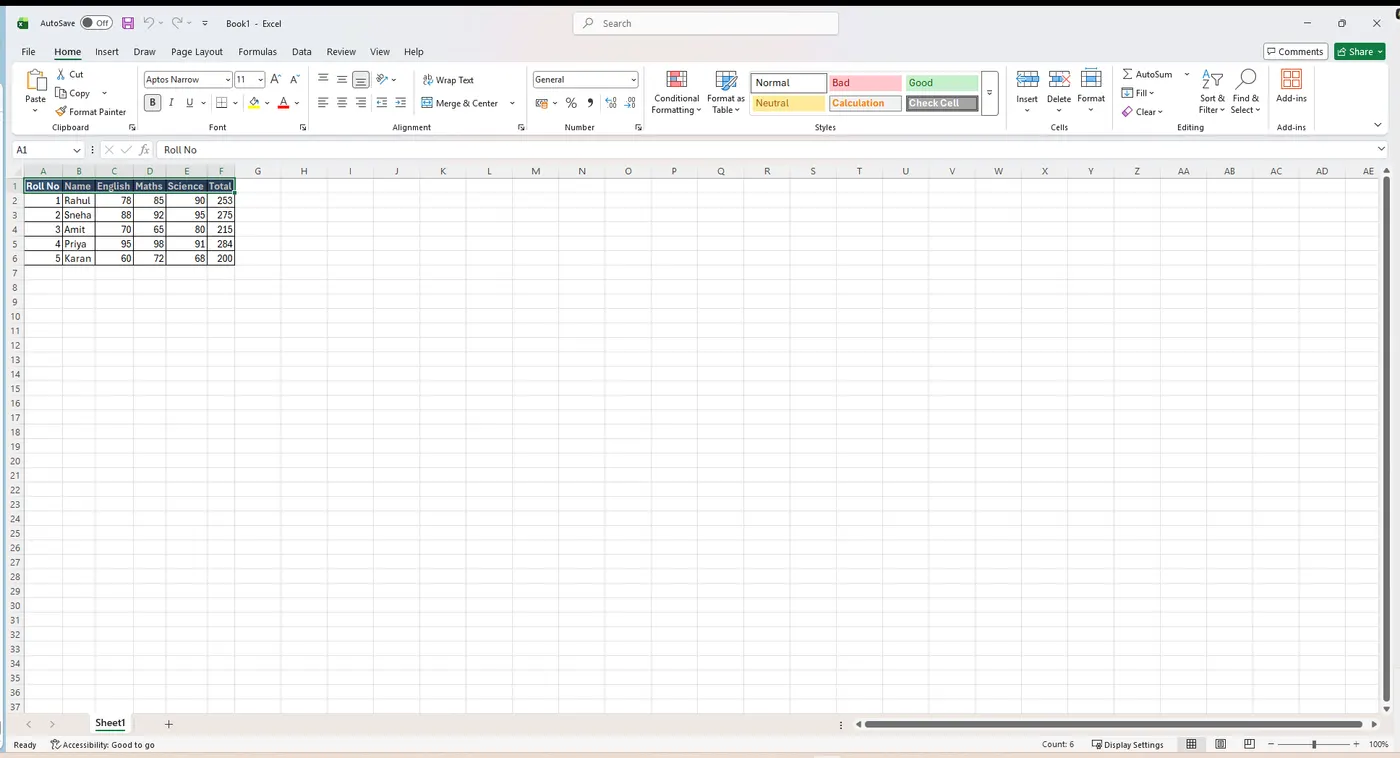Click the Format cells icon
Viewport: 1400px width, 758px height.
[x=1091, y=79]
